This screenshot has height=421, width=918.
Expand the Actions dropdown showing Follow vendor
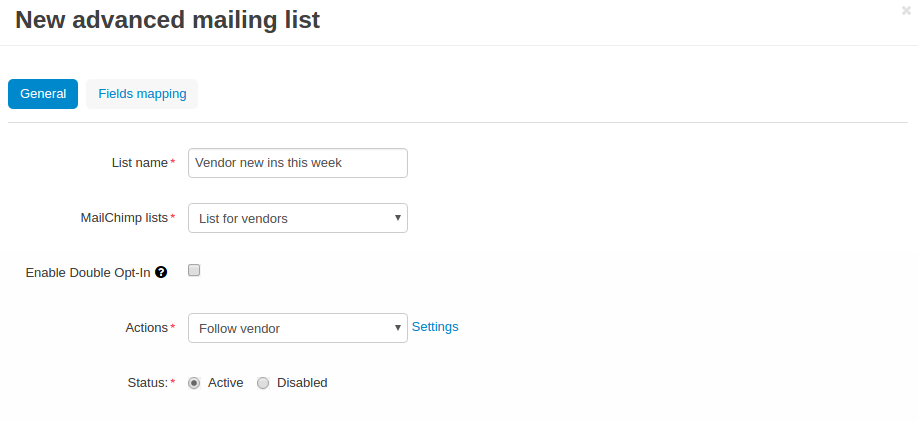(x=297, y=328)
